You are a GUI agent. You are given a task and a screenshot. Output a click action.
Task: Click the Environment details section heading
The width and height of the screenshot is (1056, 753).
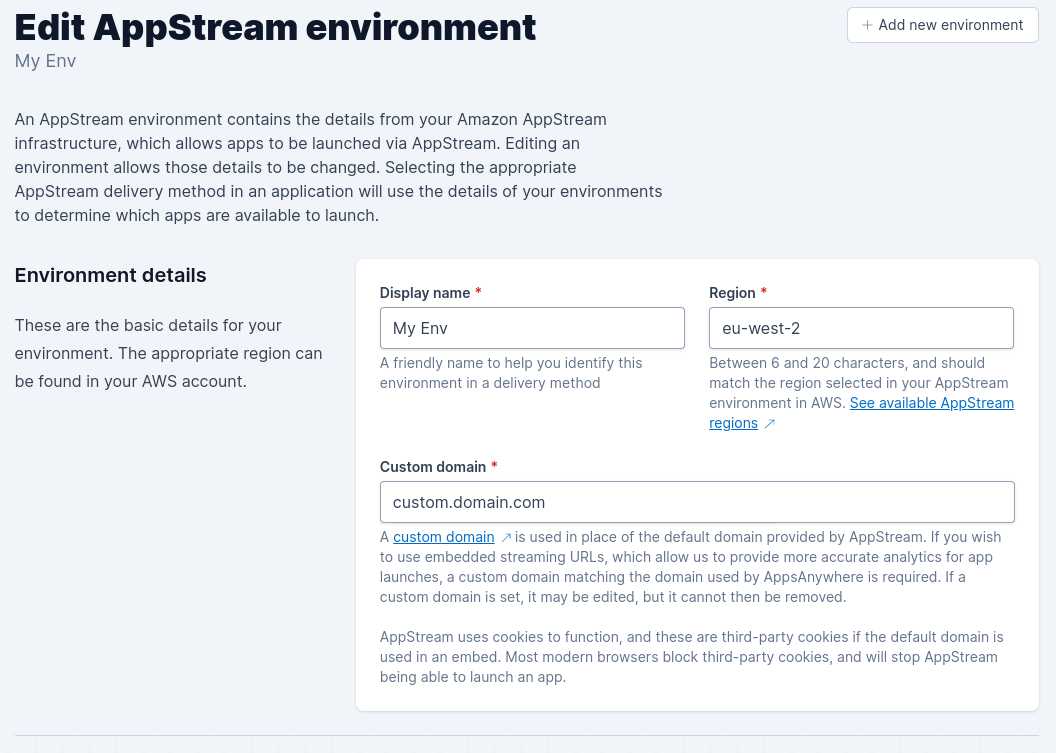click(x=110, y=275)
